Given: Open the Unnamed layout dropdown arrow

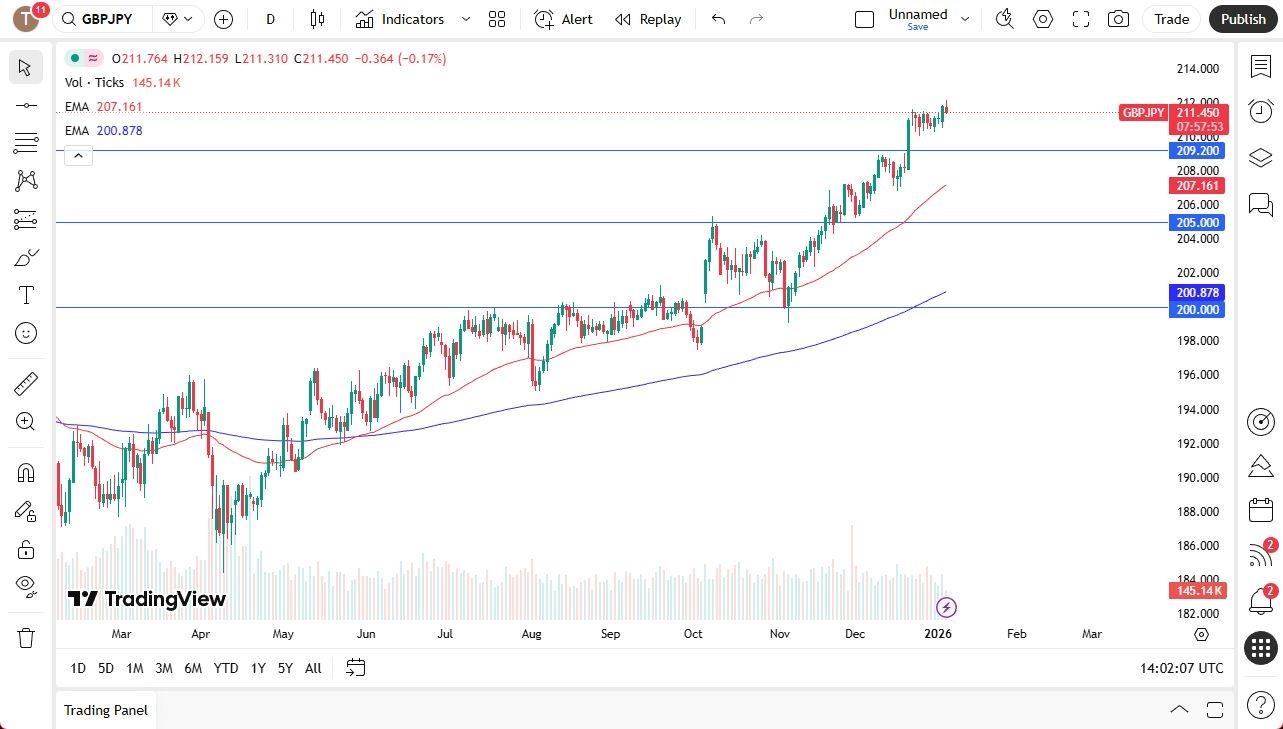Looking at the screenshot, I should coord(964,19).
